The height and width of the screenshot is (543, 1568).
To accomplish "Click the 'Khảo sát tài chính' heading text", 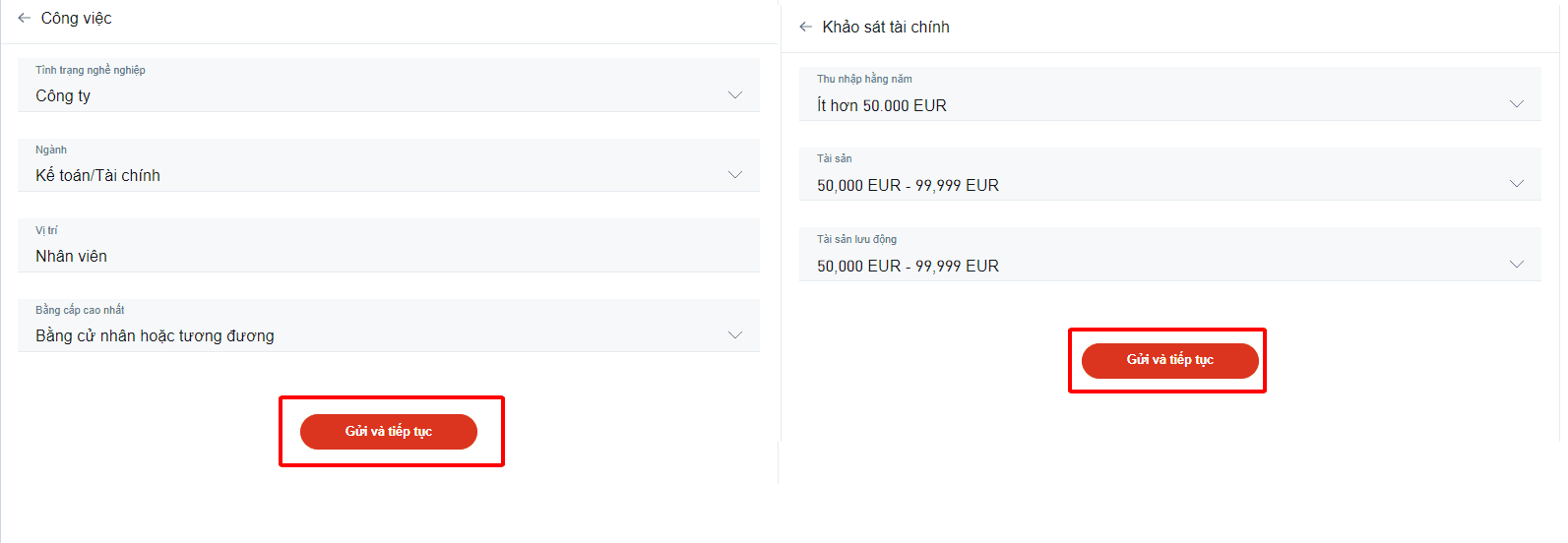I will pos(886,27).
